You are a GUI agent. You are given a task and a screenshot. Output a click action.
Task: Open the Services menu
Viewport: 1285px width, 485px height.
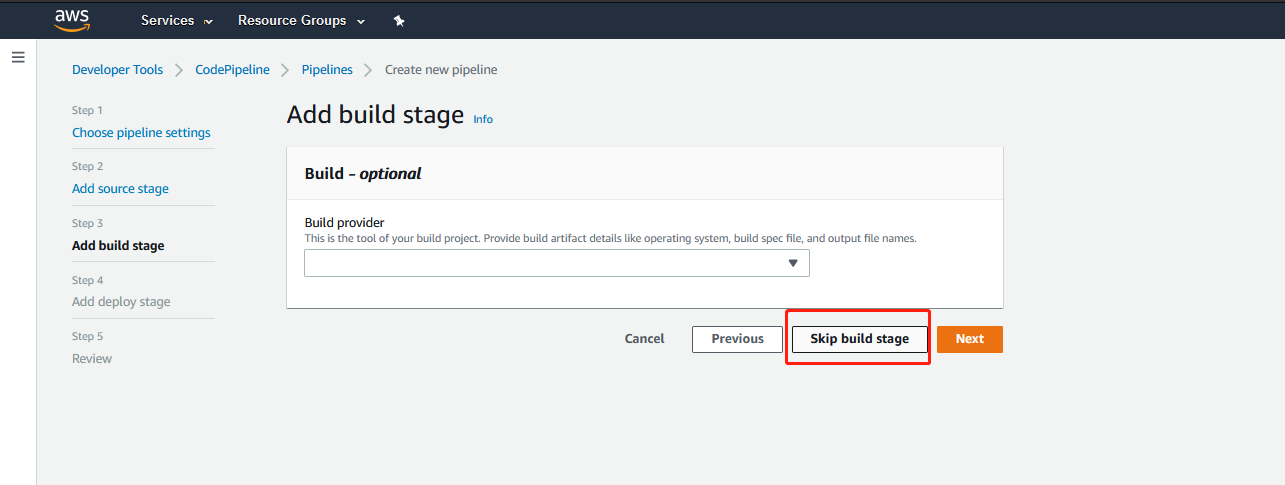click(177, 20)
